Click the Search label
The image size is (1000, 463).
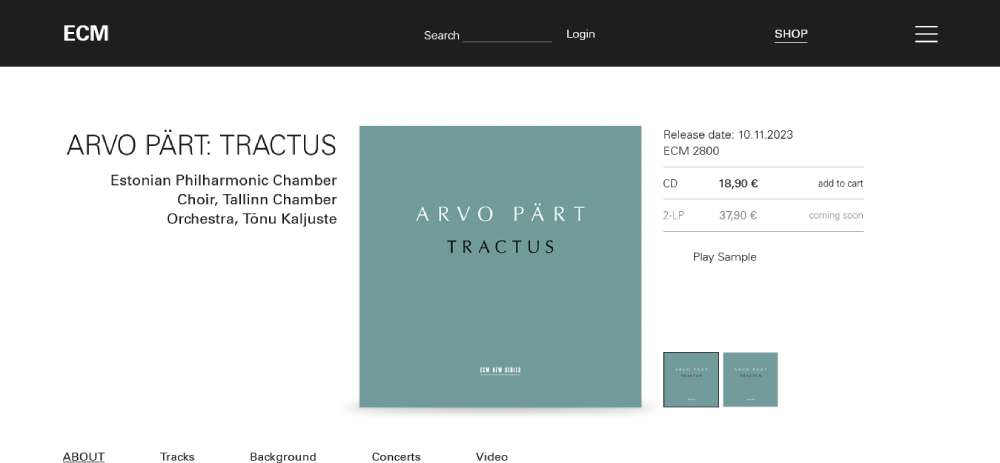tap(441, 35)
